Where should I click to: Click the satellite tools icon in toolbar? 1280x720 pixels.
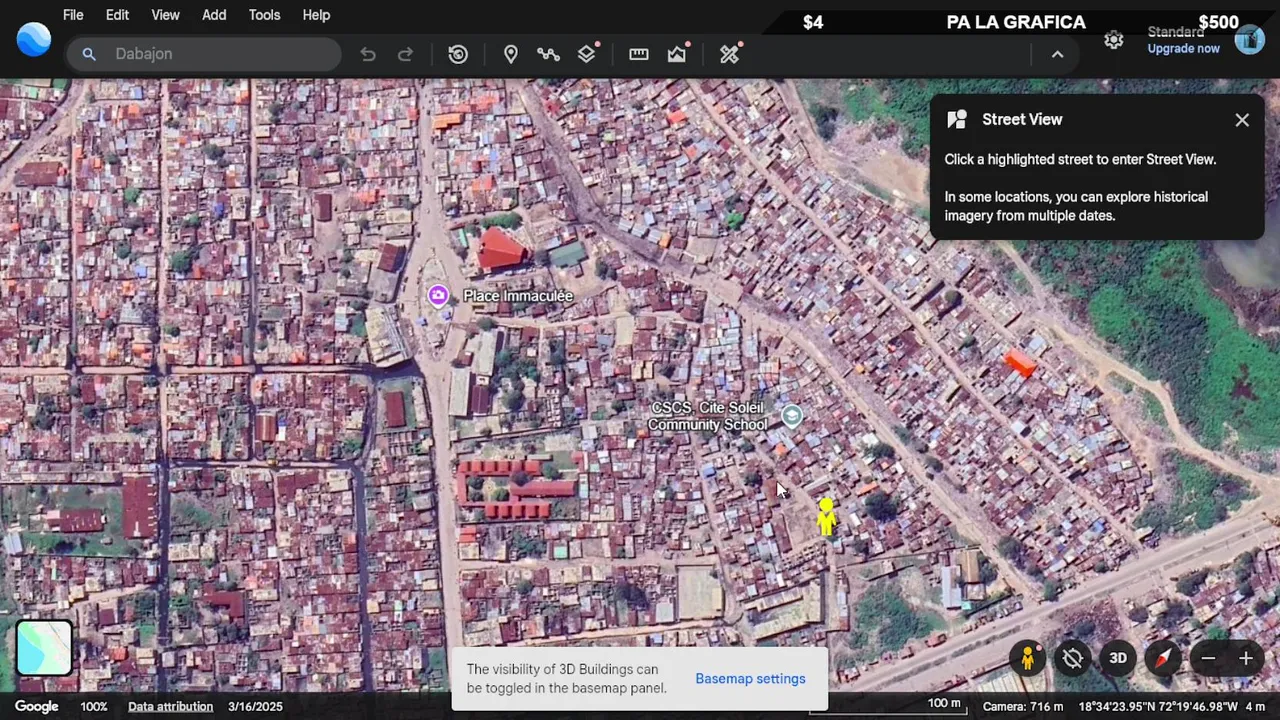tap(730, 54)
